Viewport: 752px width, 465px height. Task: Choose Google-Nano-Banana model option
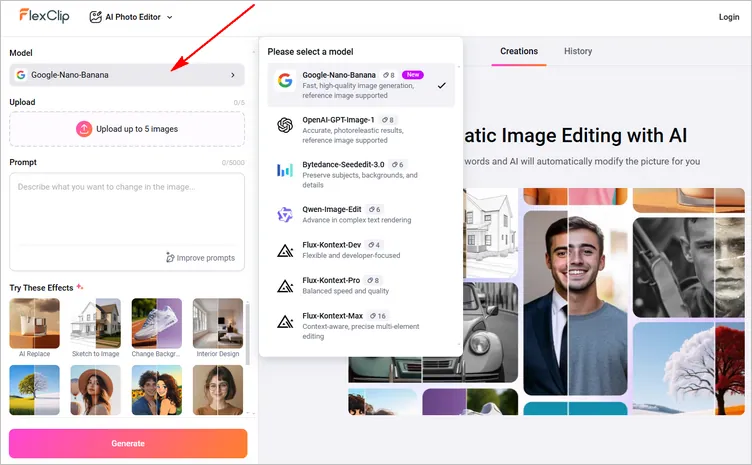pyautogui.click(x=361, y=85)
